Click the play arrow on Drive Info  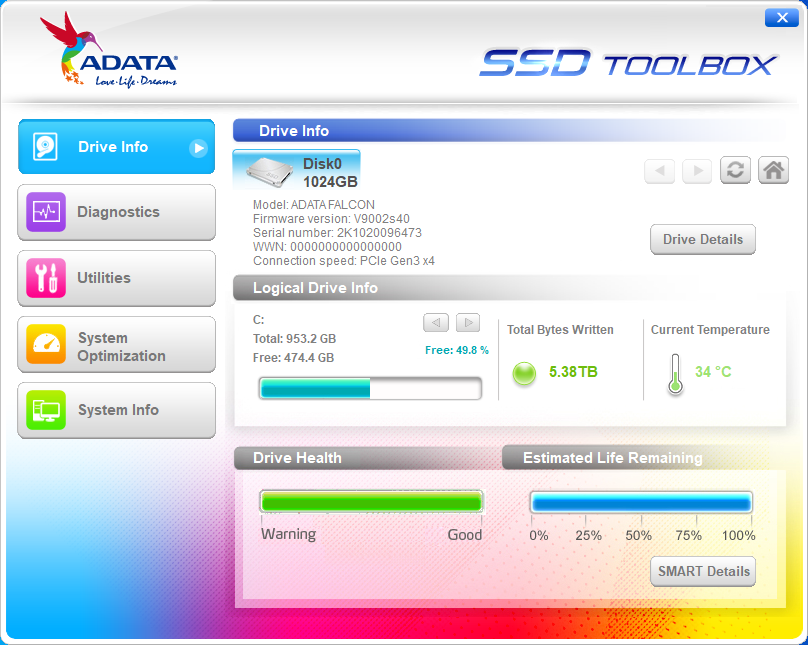(x=198, y=148)
